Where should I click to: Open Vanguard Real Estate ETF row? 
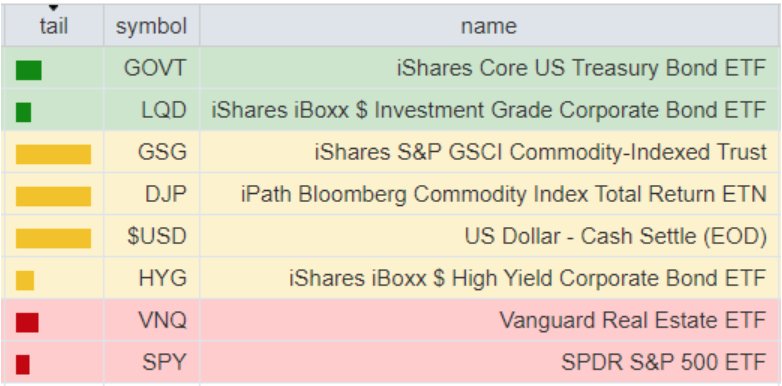pos(391,320)
